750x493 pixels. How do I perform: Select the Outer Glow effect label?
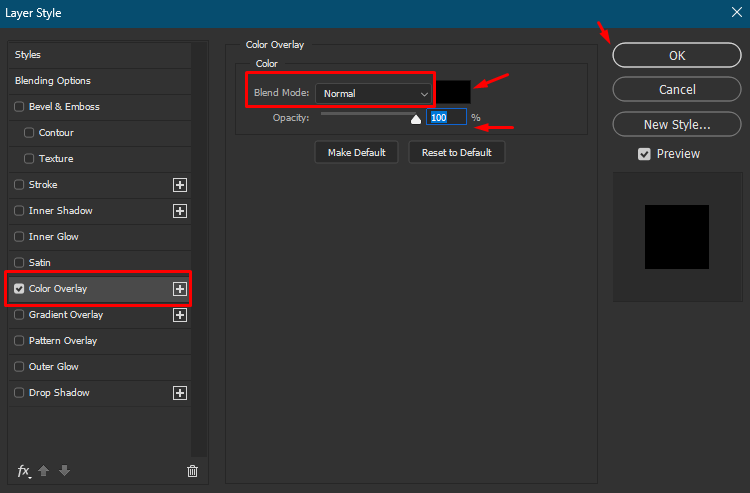(x=54, y=367)
